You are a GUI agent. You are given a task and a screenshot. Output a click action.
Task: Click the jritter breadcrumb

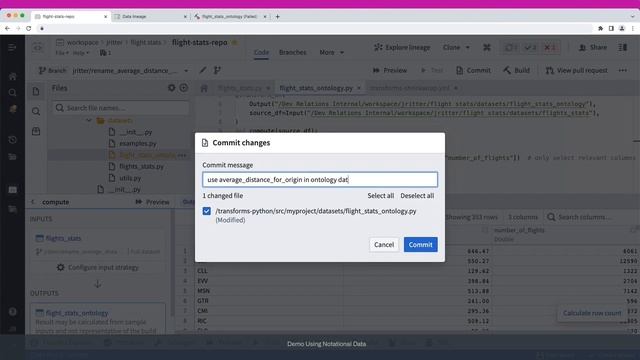pos(114,42)
